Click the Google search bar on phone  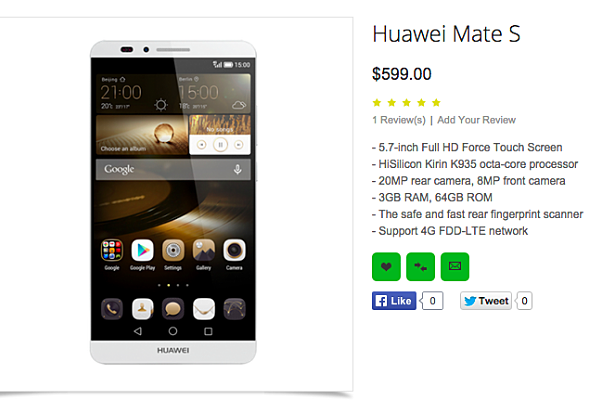pyautogui.click(x=173, y=170)
